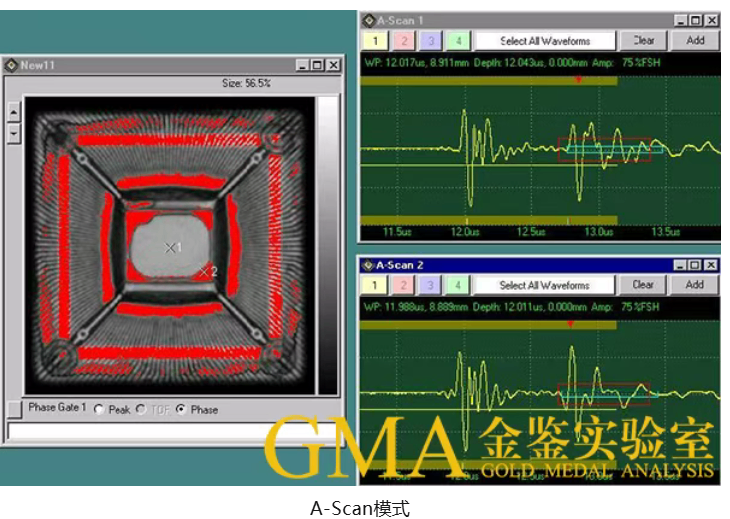Click the scroll down arrow beside scan image
This screenshot has width=730, height=519.
[x=13, y=130]
